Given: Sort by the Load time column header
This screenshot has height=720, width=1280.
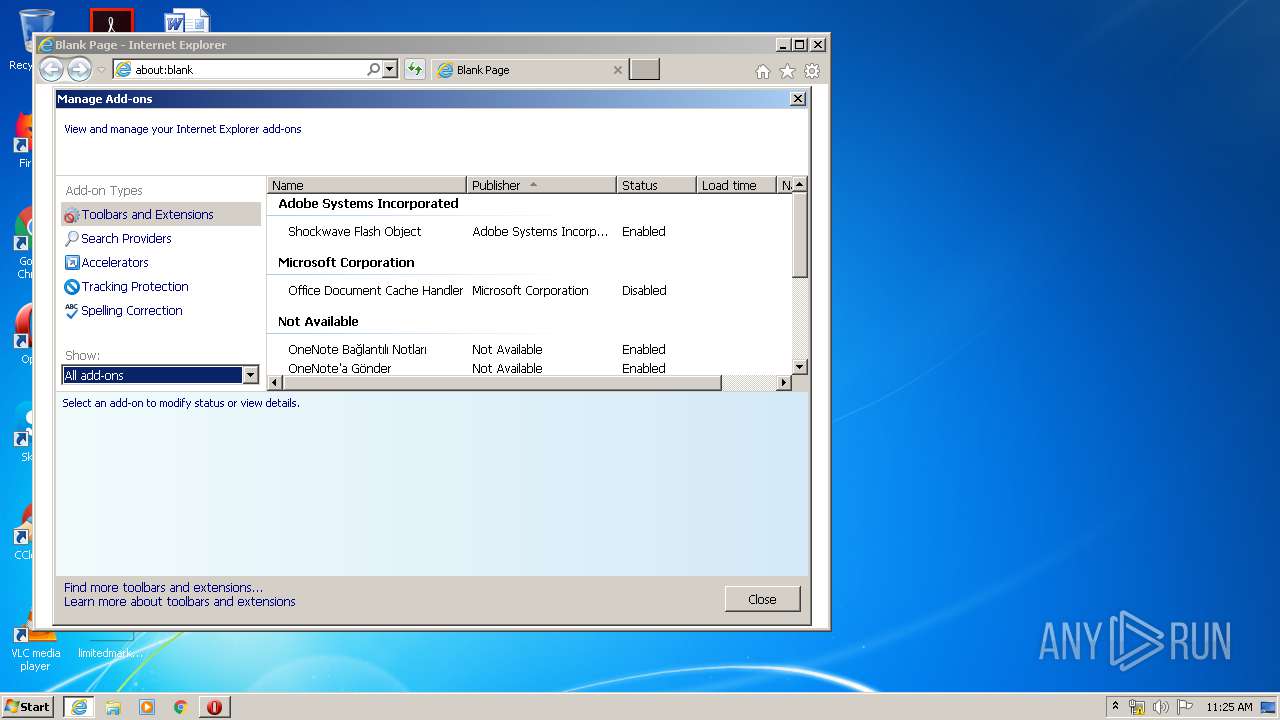Looking at the screenshot, I should [x=736, y=185].
